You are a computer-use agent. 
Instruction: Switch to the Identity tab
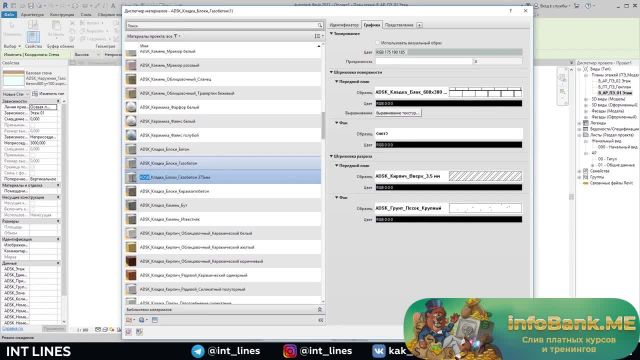(344, 25)
